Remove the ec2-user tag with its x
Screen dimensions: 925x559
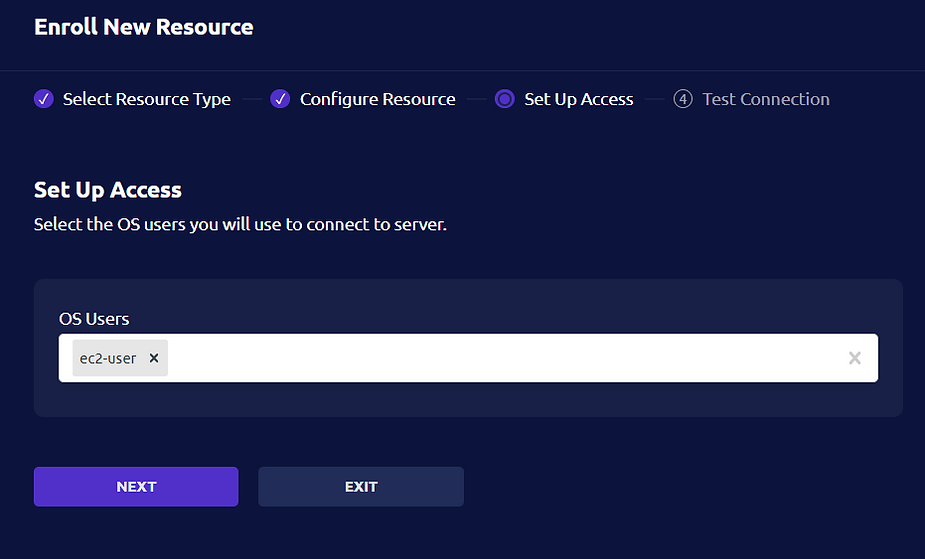pos(154,358)
